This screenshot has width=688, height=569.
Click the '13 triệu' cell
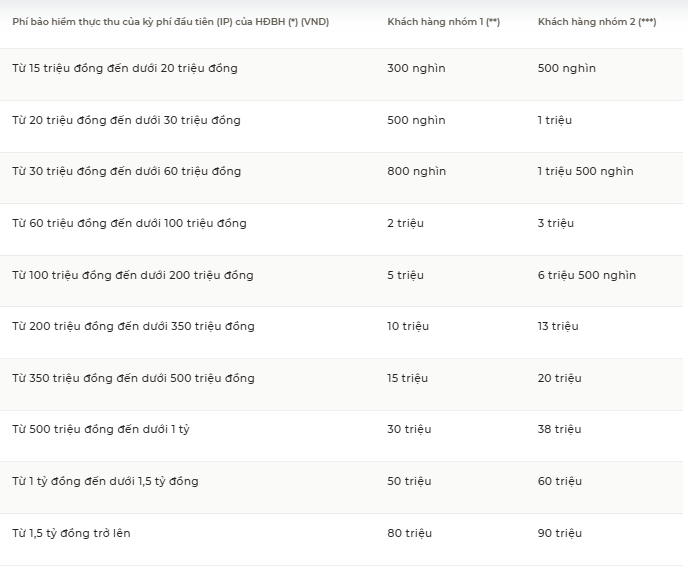click(x=558, y=326)
